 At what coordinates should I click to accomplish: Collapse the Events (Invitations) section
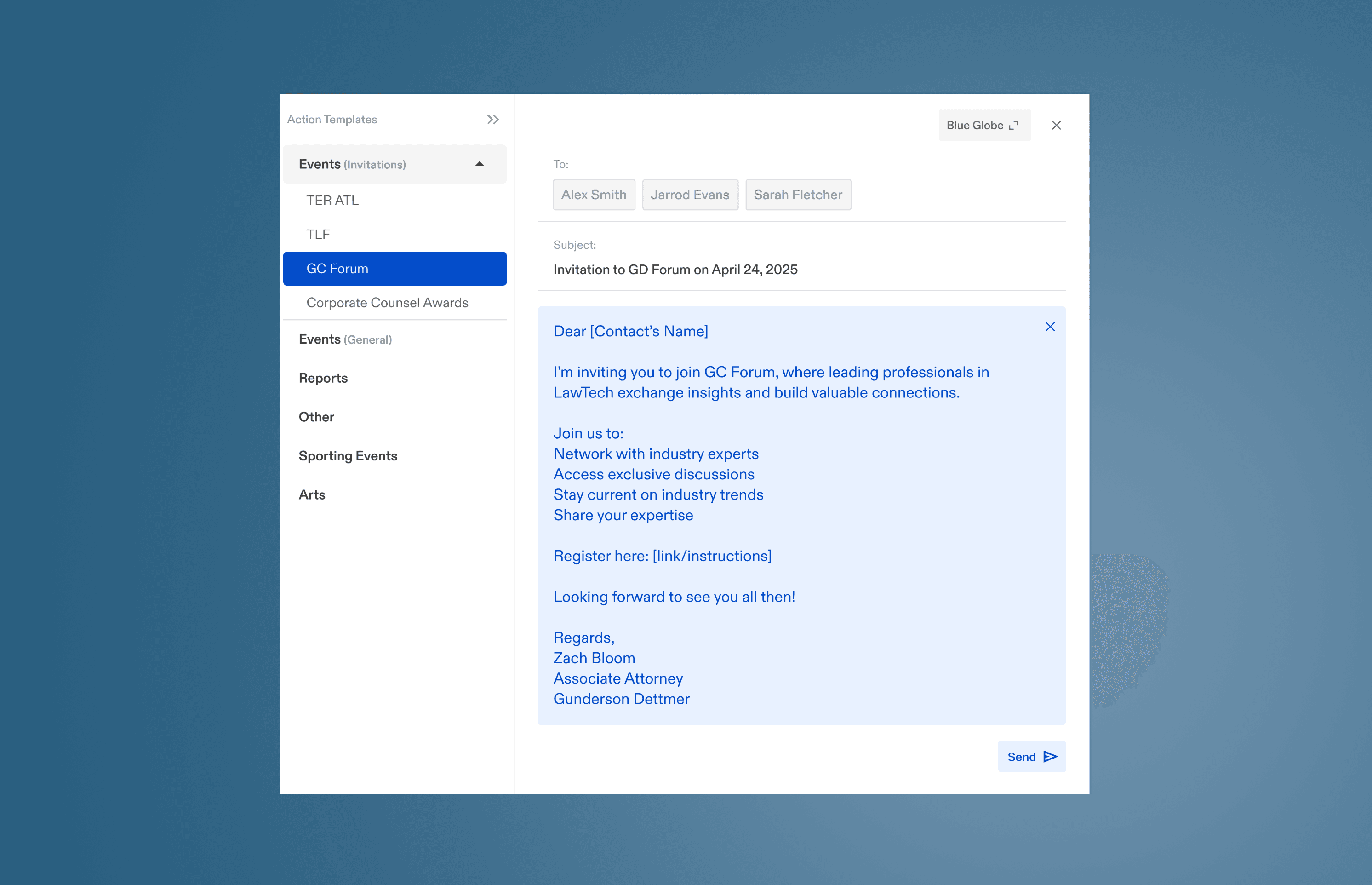coord(479,164)
